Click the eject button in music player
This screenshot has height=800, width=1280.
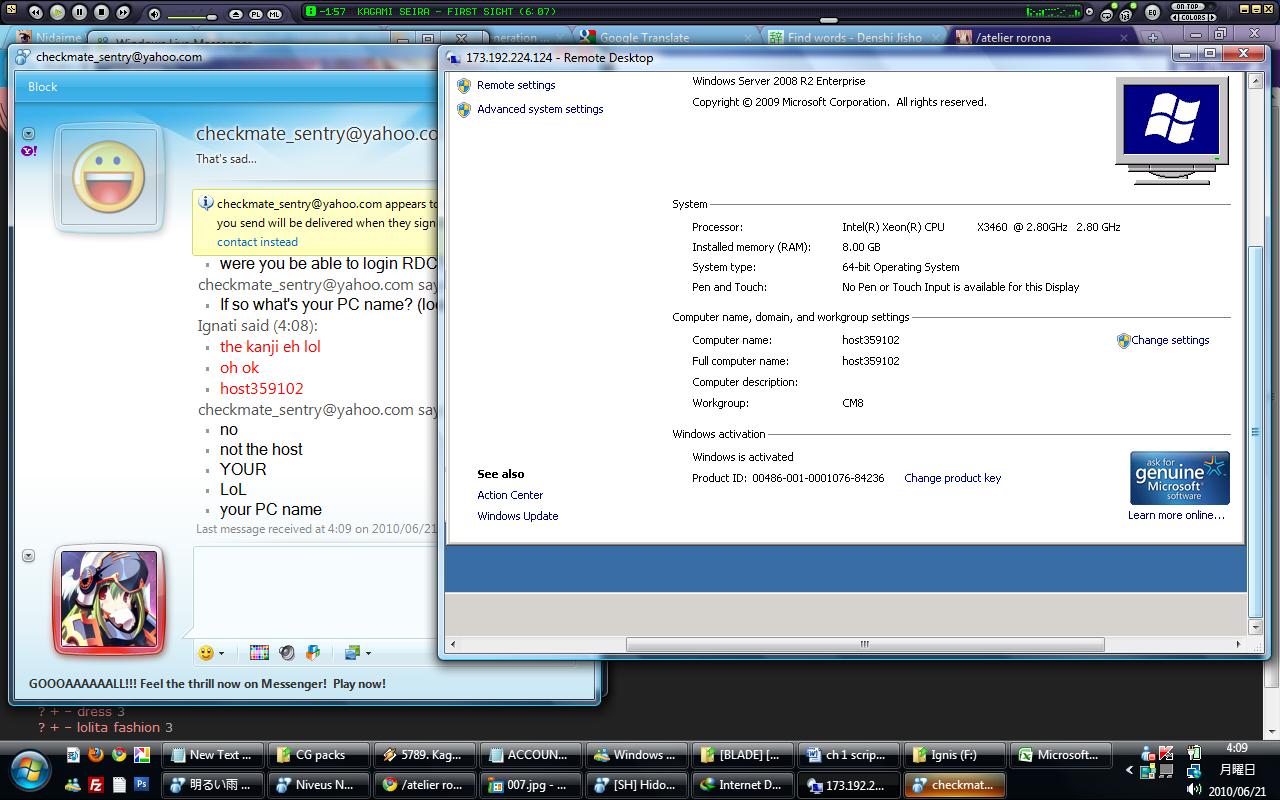pyautogui.click(x=236, y=14)
